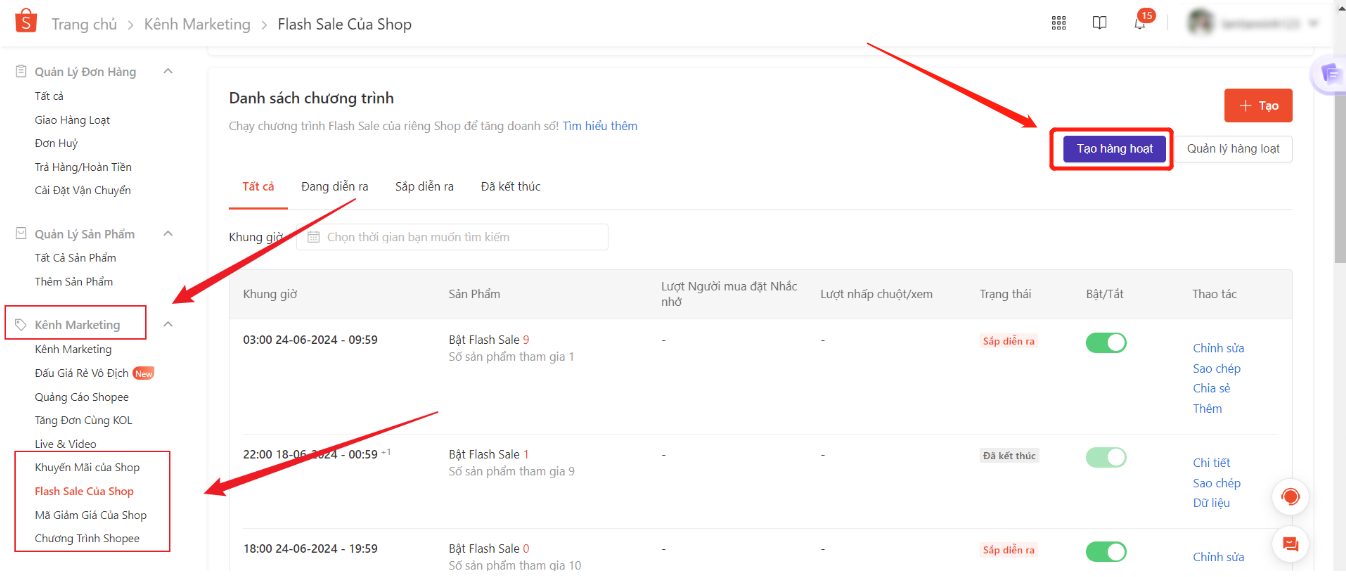Open the red support headset icon

coord(1290,497)
